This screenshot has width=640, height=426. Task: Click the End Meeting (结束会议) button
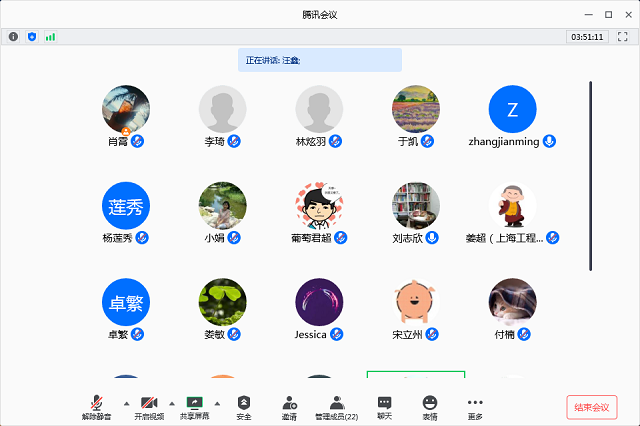point(592,407)
